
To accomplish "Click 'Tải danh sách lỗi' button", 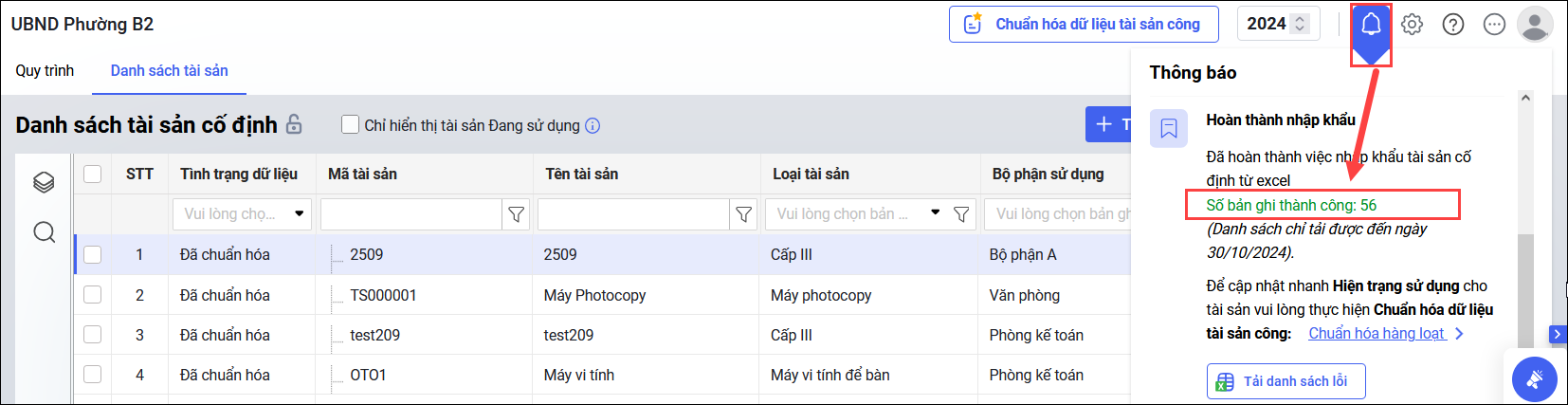I will click(x=1285, y=381).
